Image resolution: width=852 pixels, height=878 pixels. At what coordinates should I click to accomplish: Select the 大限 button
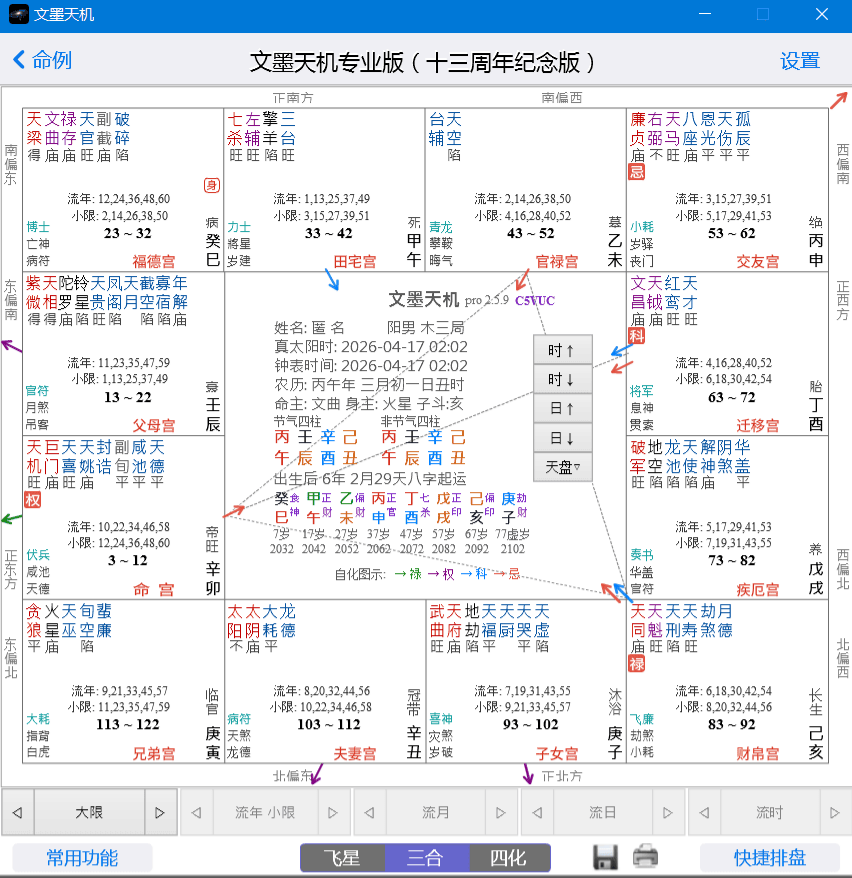(x=89, y=812)
